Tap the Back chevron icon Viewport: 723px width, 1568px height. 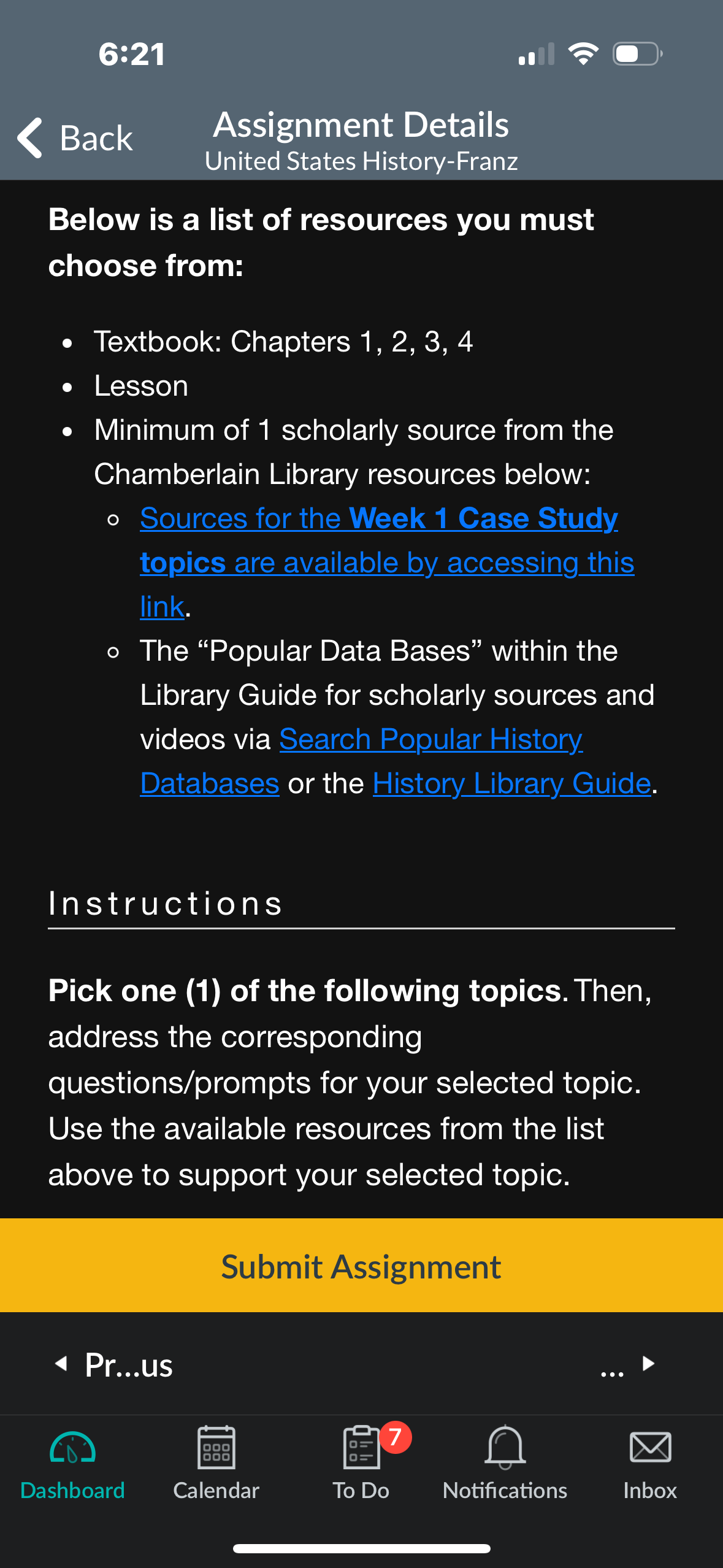coord(29,138)
